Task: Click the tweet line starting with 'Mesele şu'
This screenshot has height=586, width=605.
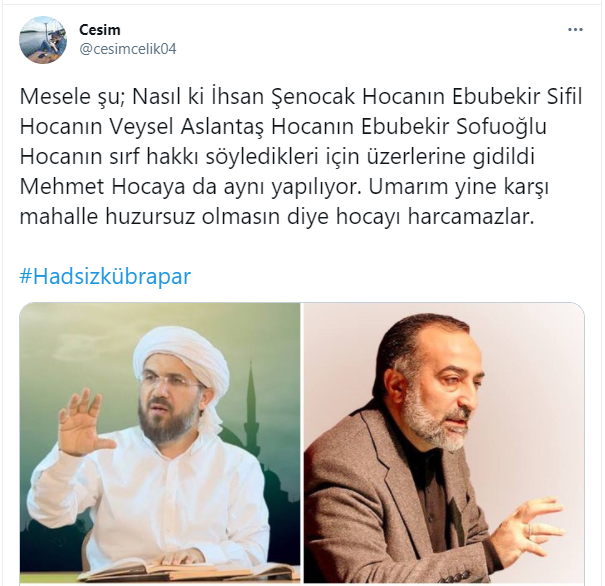Action: click(x=301, y=96)
